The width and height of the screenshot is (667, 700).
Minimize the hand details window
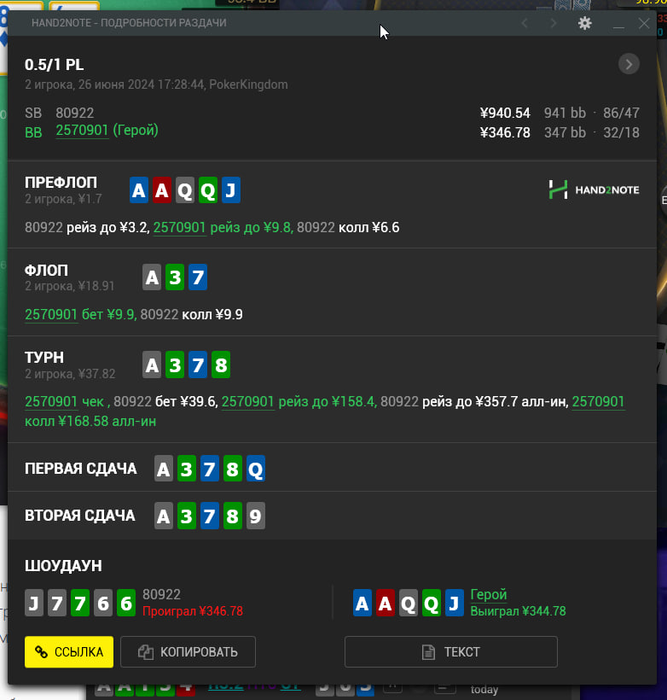click(x=618, y=23)
